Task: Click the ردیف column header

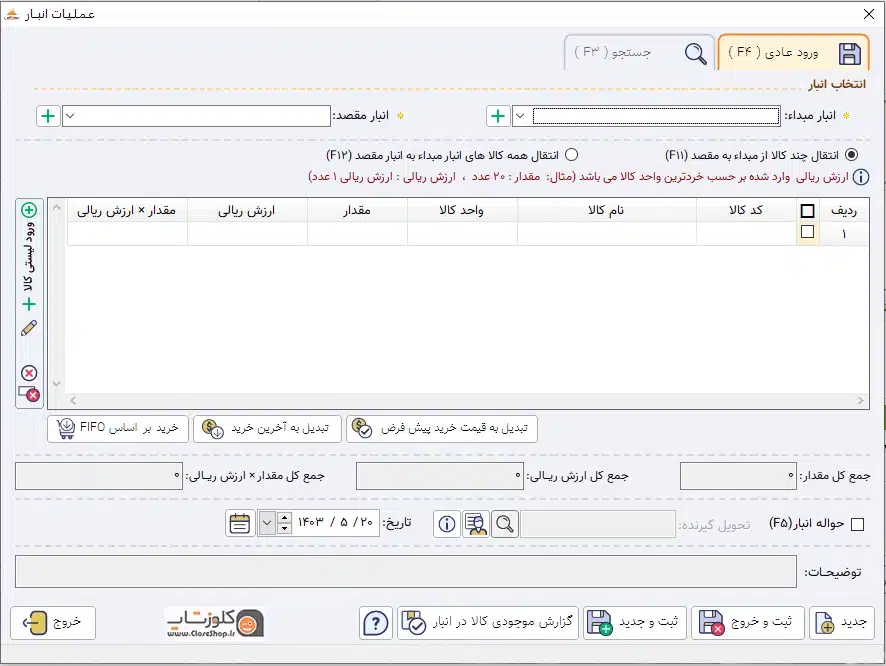Action: click(844, 210)
